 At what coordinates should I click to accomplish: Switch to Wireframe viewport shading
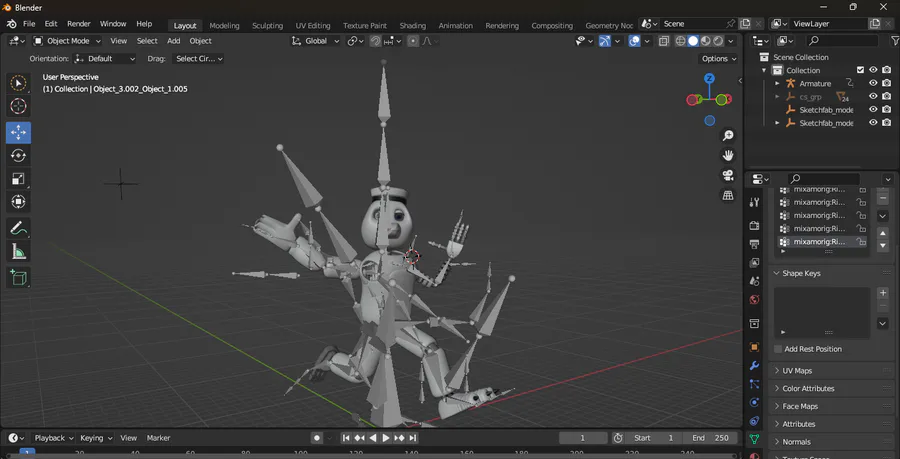(681, 41)
